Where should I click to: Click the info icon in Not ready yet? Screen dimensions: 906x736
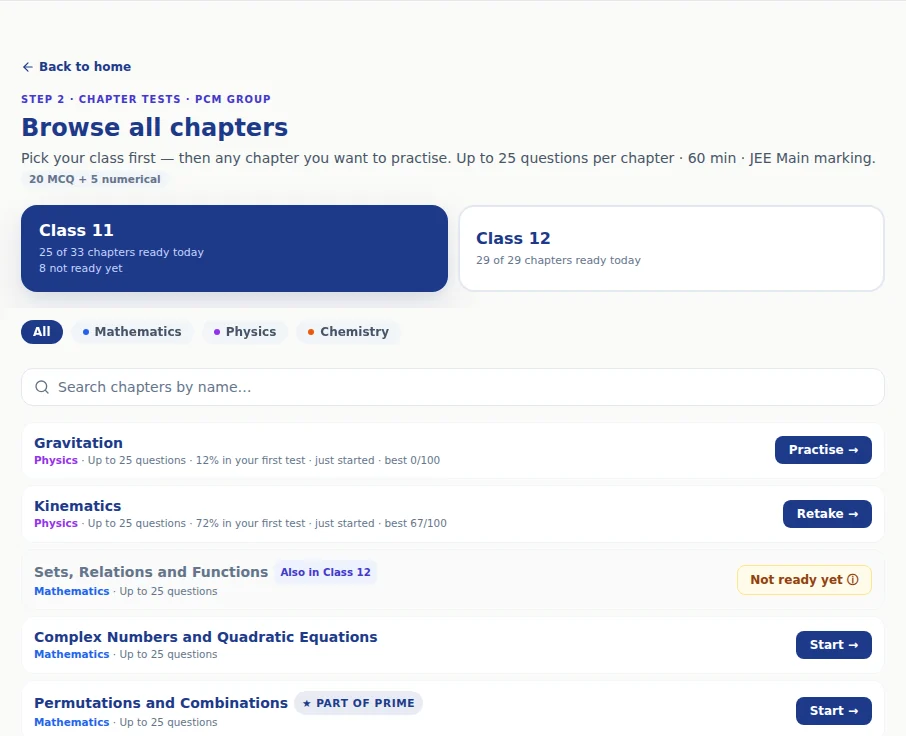coord(853,579)
